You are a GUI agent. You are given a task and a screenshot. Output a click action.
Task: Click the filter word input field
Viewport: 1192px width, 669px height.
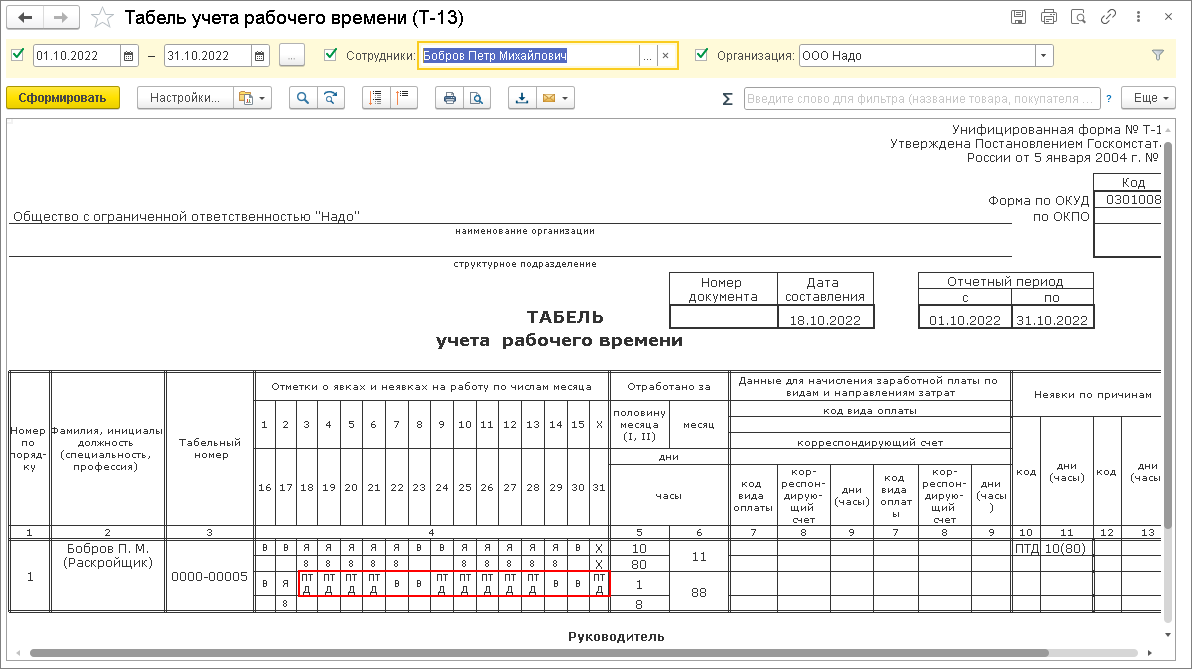click(922, 98)
